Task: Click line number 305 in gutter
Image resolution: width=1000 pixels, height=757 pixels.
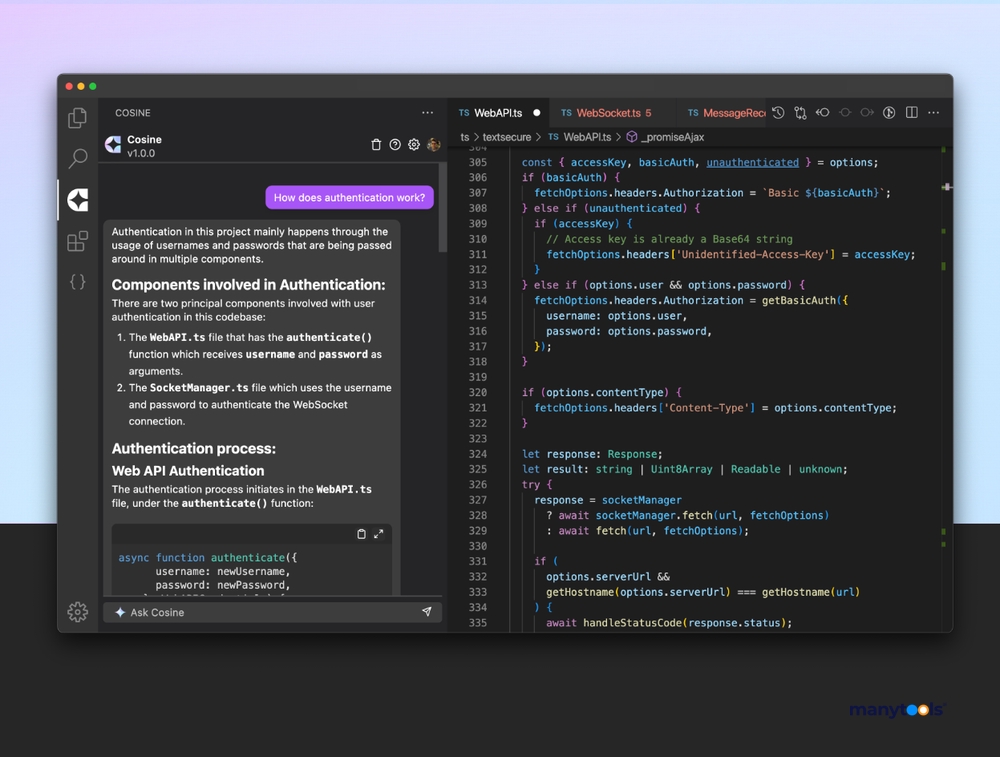Action: pyautogui.click(x=478, y=163)
